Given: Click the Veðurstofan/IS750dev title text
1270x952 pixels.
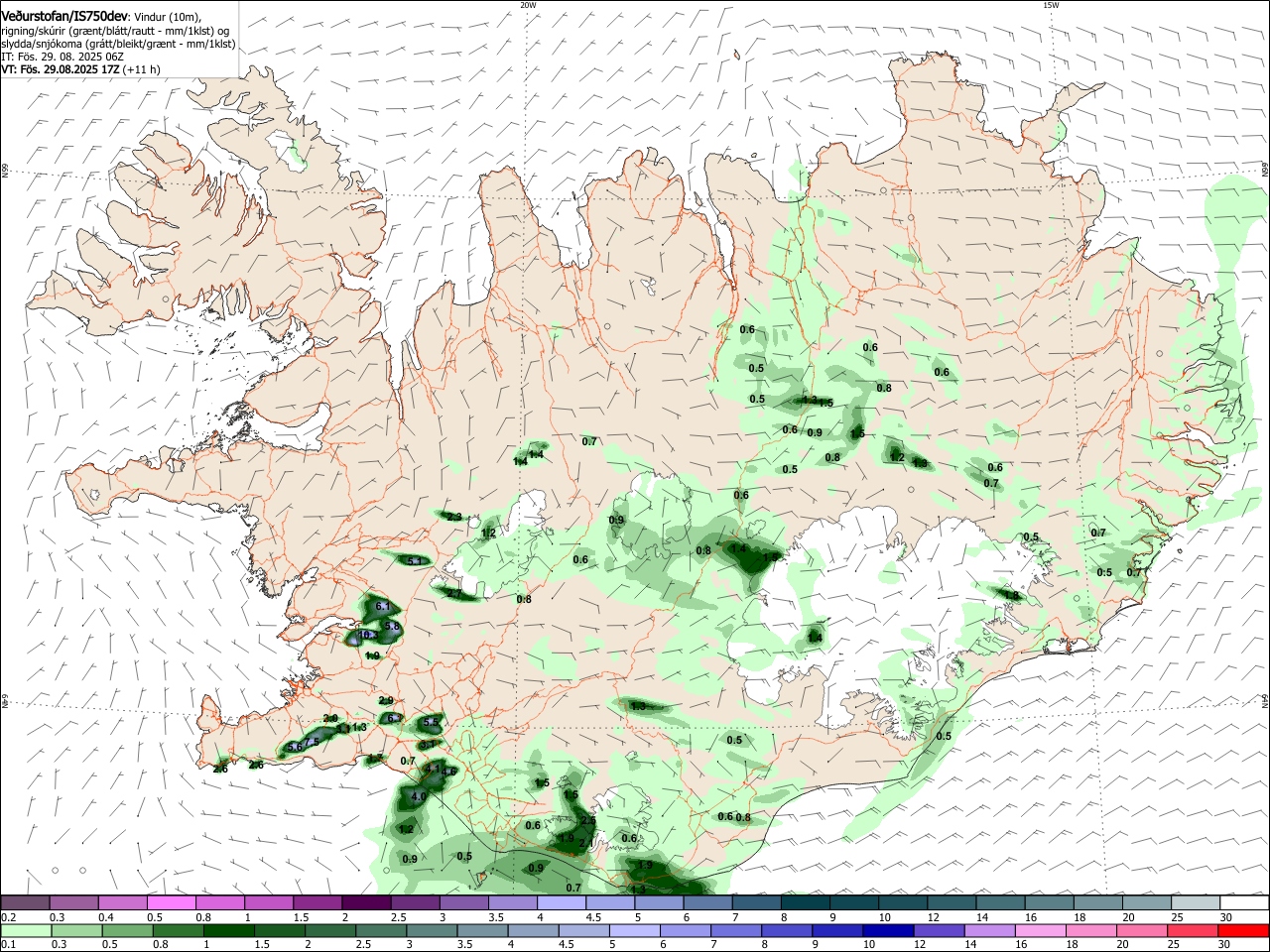Looking at the screenshot, I should (64, 17).
